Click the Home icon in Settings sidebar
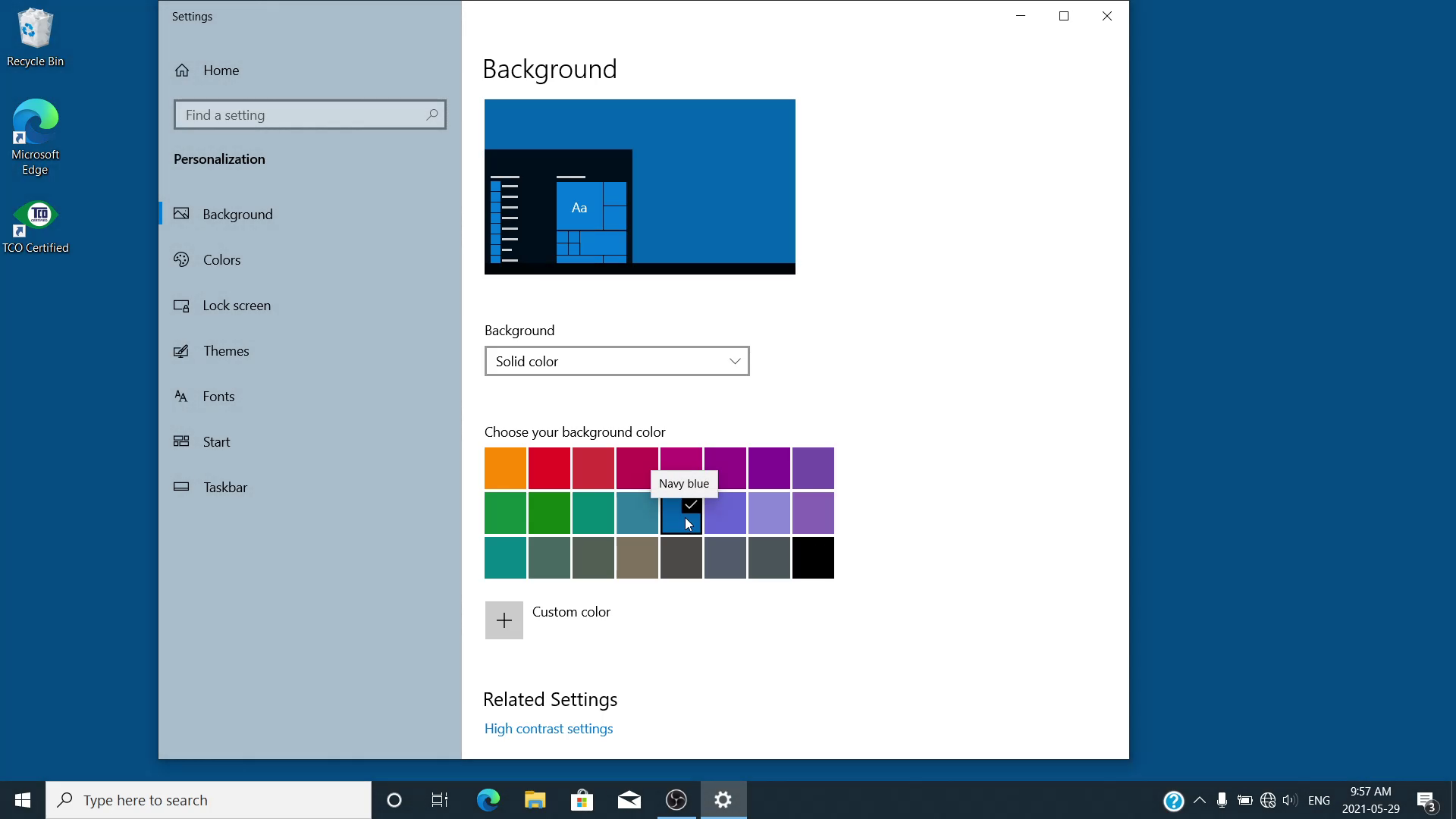The height and width of the screenshot is (819, 1456). (182, 71)
